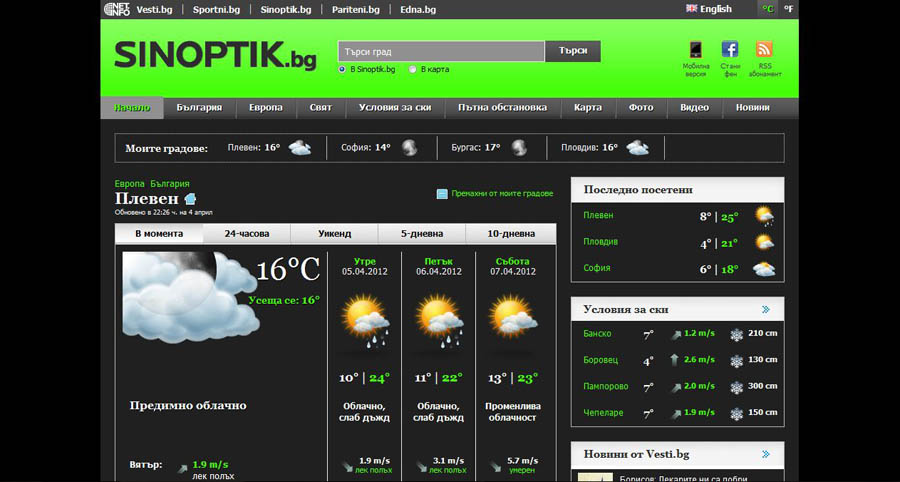Open the Начало menu item
This screenshot has height=482, width=900.
pyautogui.click(x=132, y=108)
